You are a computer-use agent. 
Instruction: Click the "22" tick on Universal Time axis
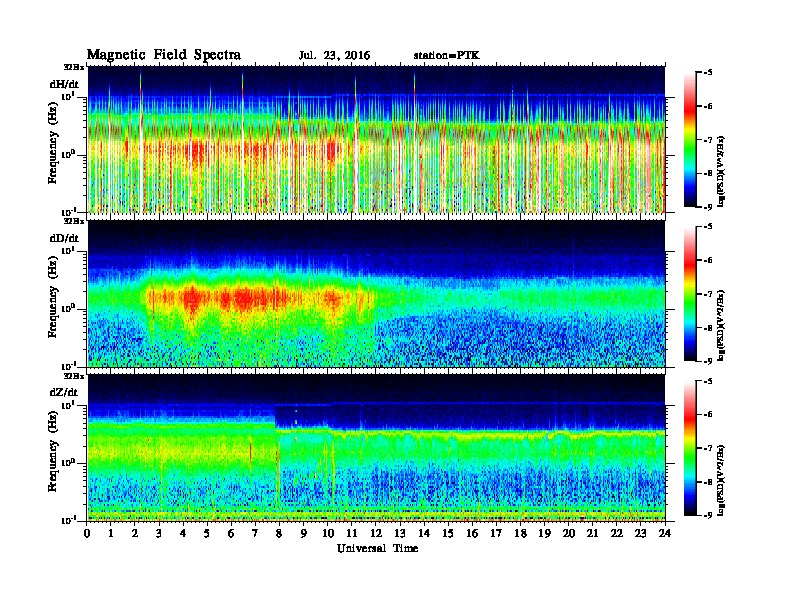tap(617, 533)
